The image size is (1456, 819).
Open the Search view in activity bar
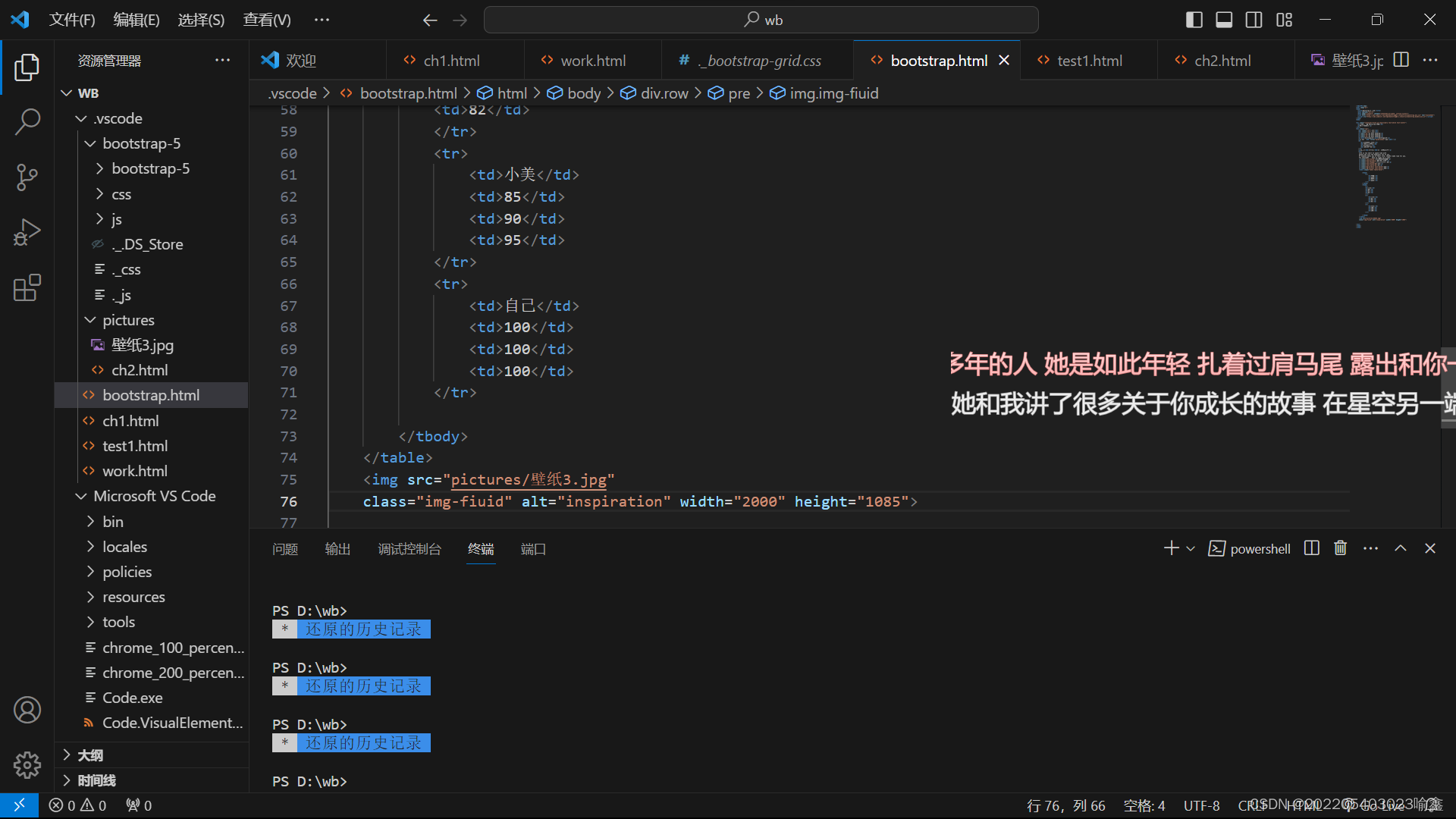(x=27, y=121)
